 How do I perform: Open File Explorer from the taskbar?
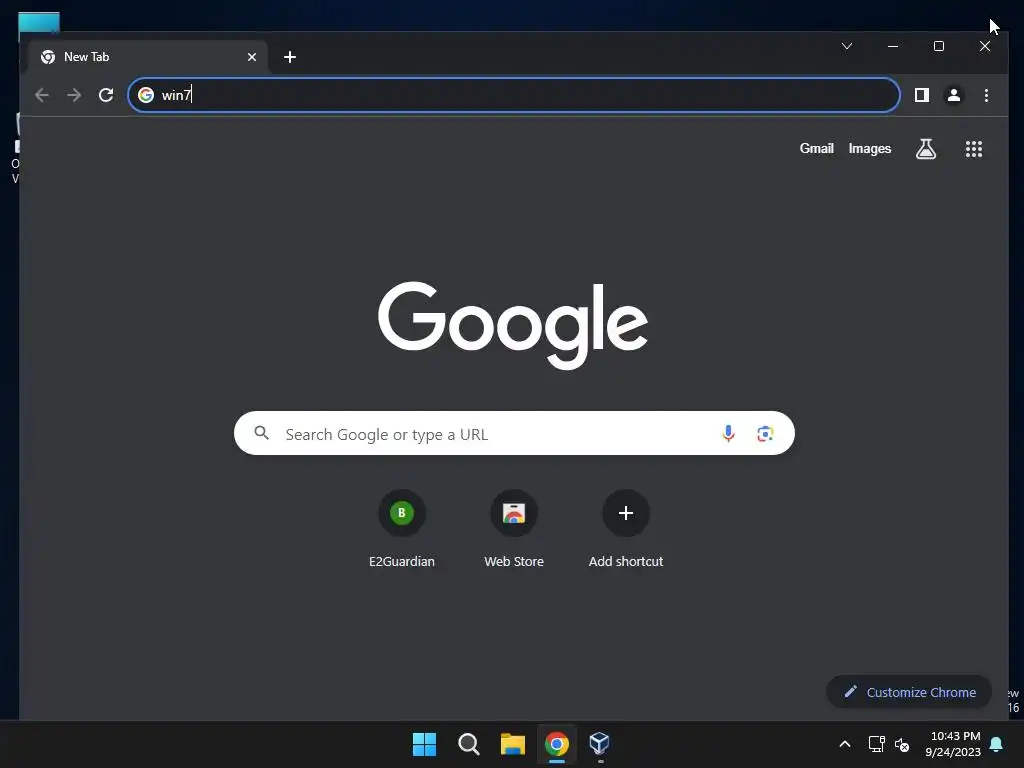coord(513,744)
